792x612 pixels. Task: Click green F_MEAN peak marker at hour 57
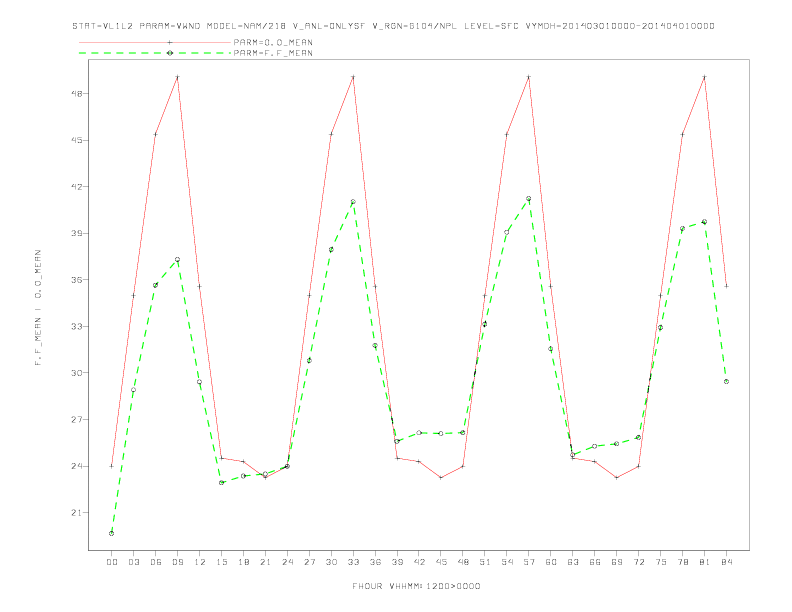pyautogui.click(x=529, y=198)
